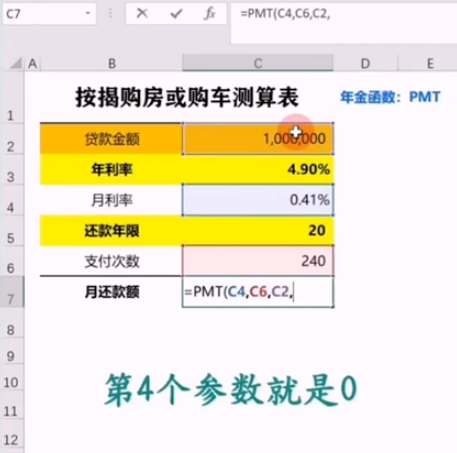Click the title 按揭购房或购车测算表
The width and height of the screenshot is (457, 453).
pos(187,98)
